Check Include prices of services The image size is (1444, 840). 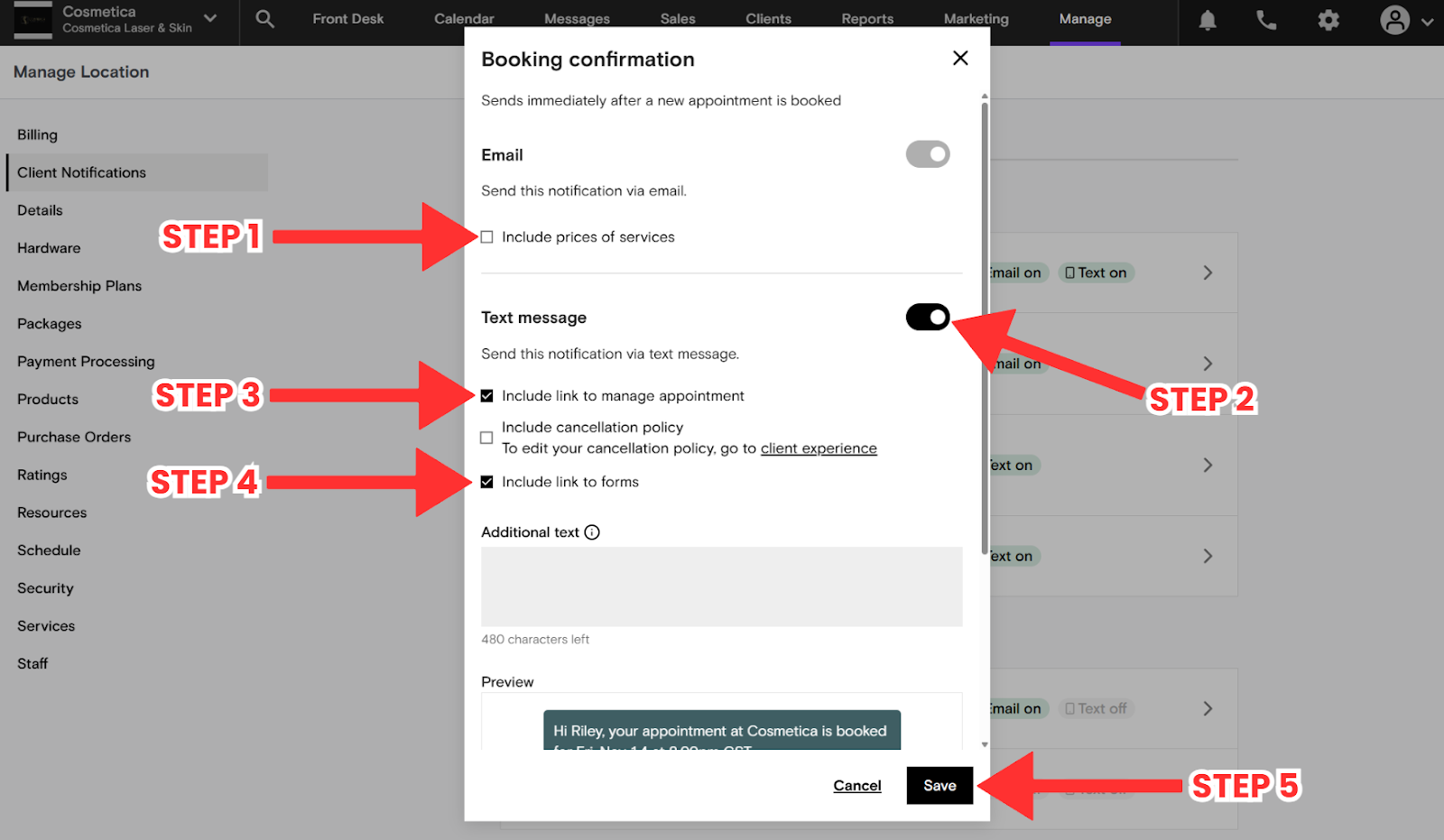point(487,237)
